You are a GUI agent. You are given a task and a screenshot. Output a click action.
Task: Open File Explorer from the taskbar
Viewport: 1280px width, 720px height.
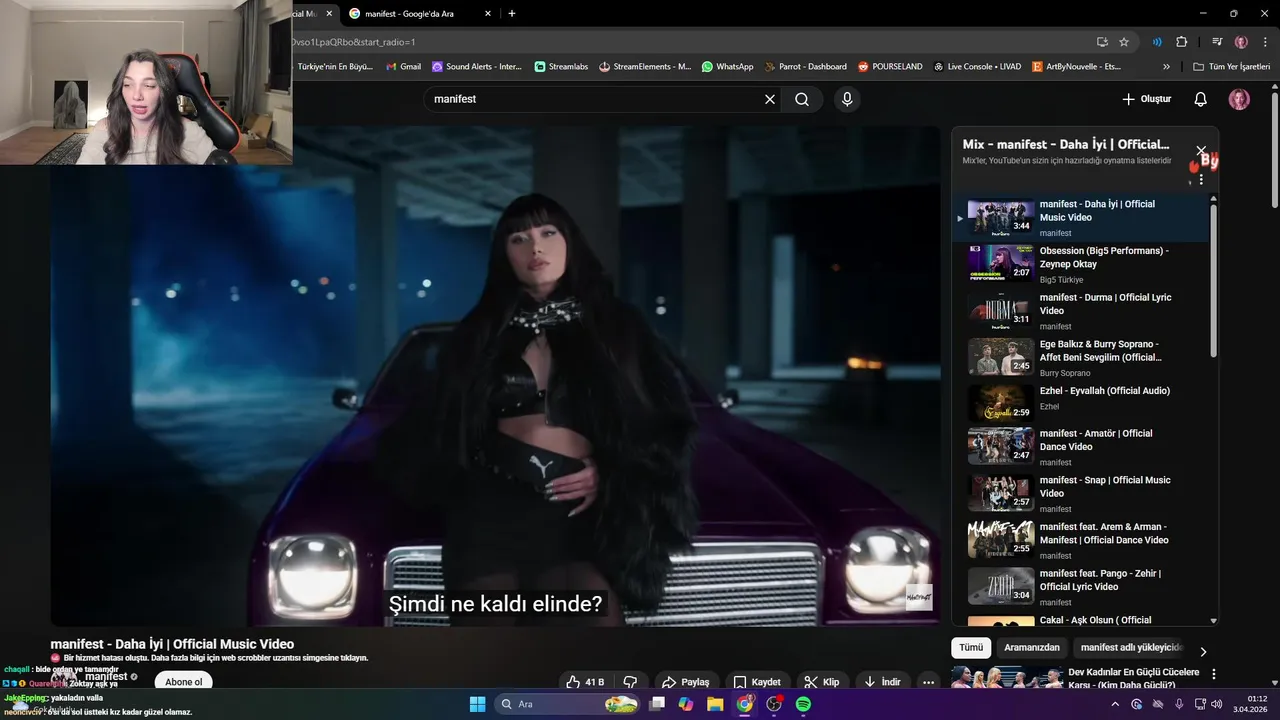click(715, 704)
